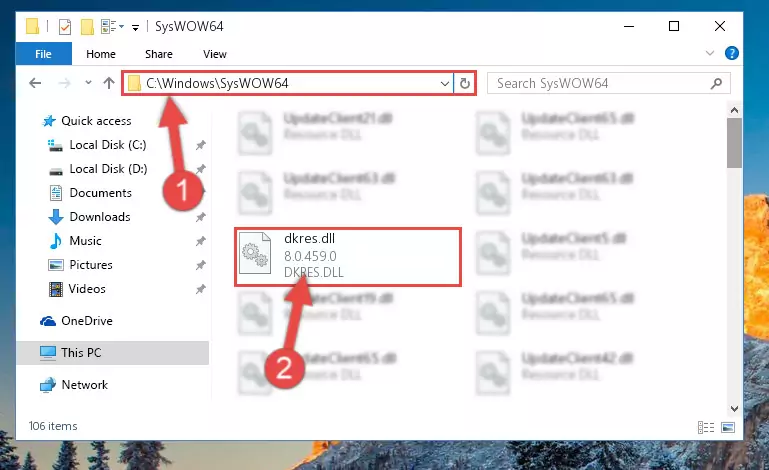The height and width of the screenshot is (470, 769).
Task: Switch to Details view layout icon
Action: [706, 427]
